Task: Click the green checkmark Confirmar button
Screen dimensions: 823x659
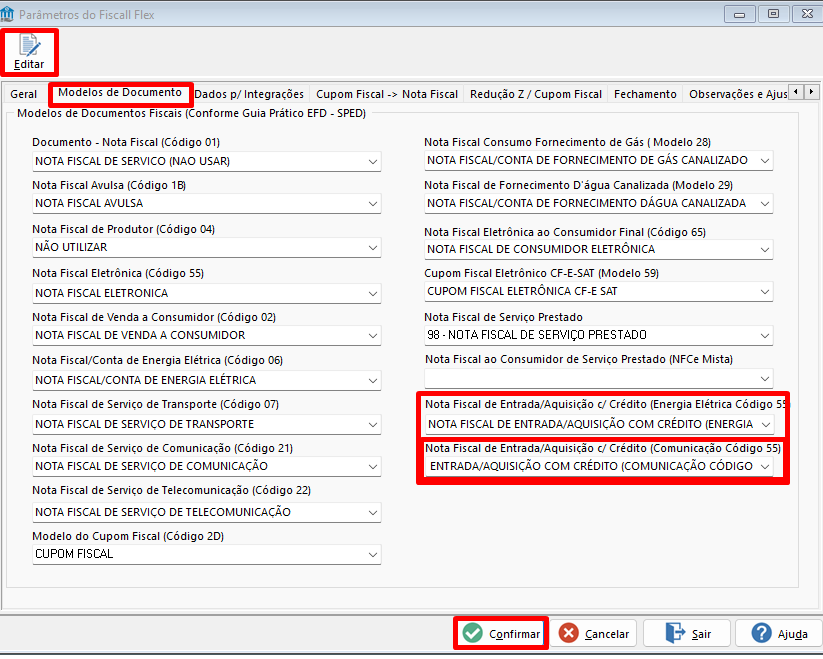Action: (x=501, y=633)
